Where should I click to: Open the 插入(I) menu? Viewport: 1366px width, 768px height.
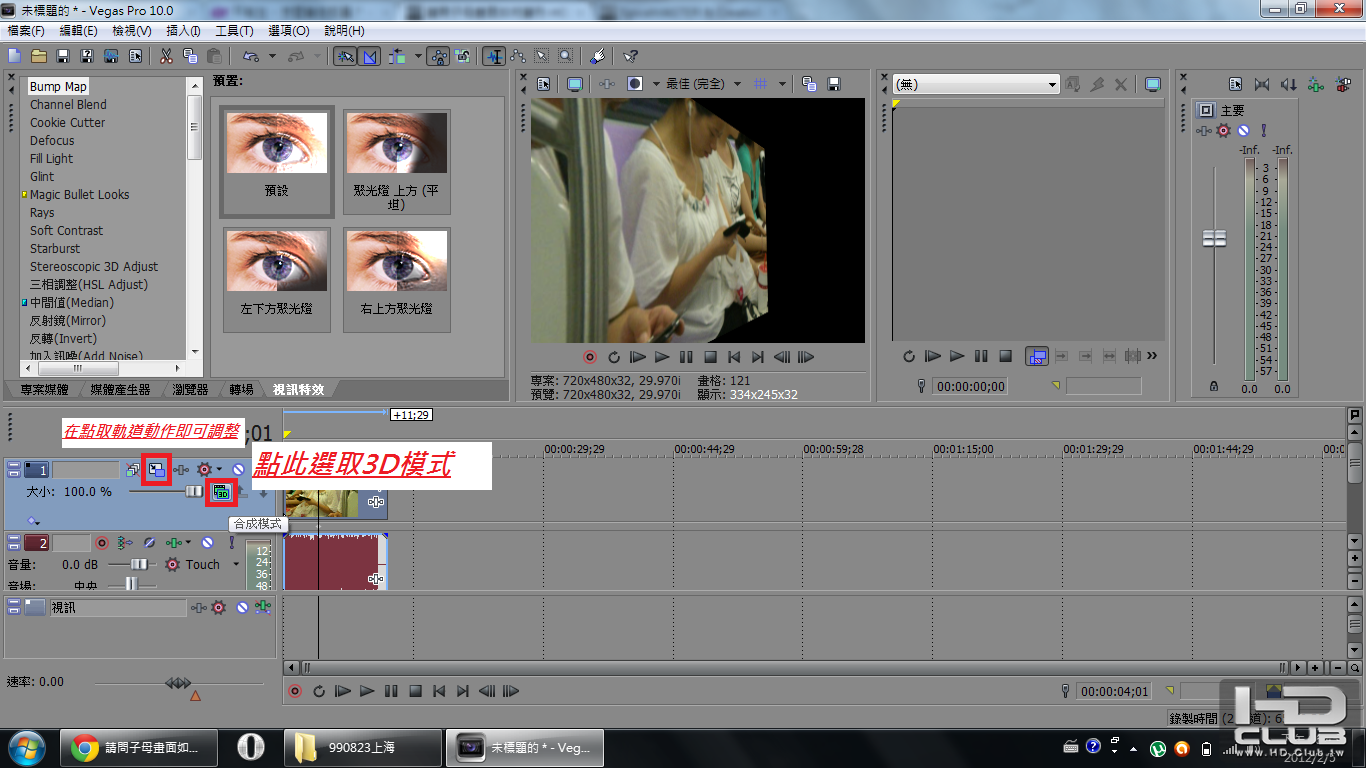point(183,31)
